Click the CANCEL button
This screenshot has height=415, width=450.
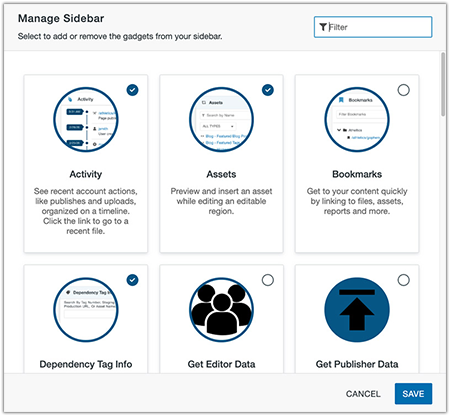click(363, 394)
